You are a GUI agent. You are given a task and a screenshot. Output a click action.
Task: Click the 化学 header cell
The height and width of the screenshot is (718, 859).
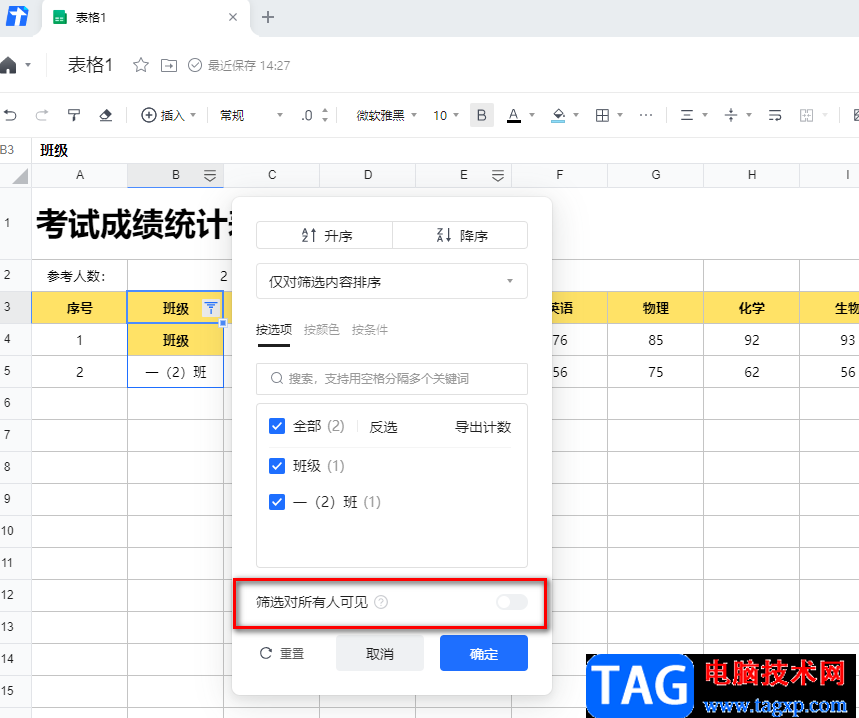click(x=752, y=308)
